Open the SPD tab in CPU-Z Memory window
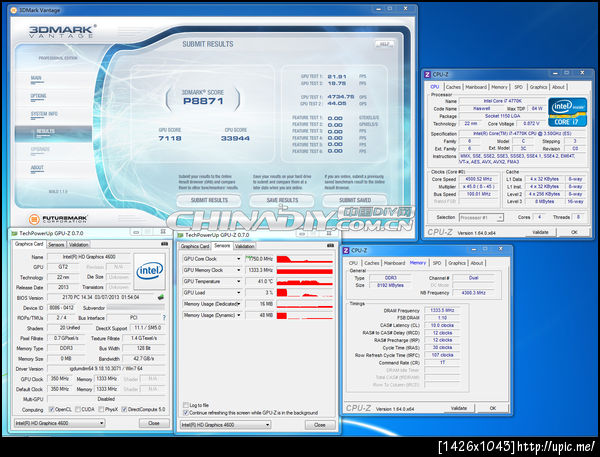Screen dimensions: 600x457 click(x=437, y=263)
